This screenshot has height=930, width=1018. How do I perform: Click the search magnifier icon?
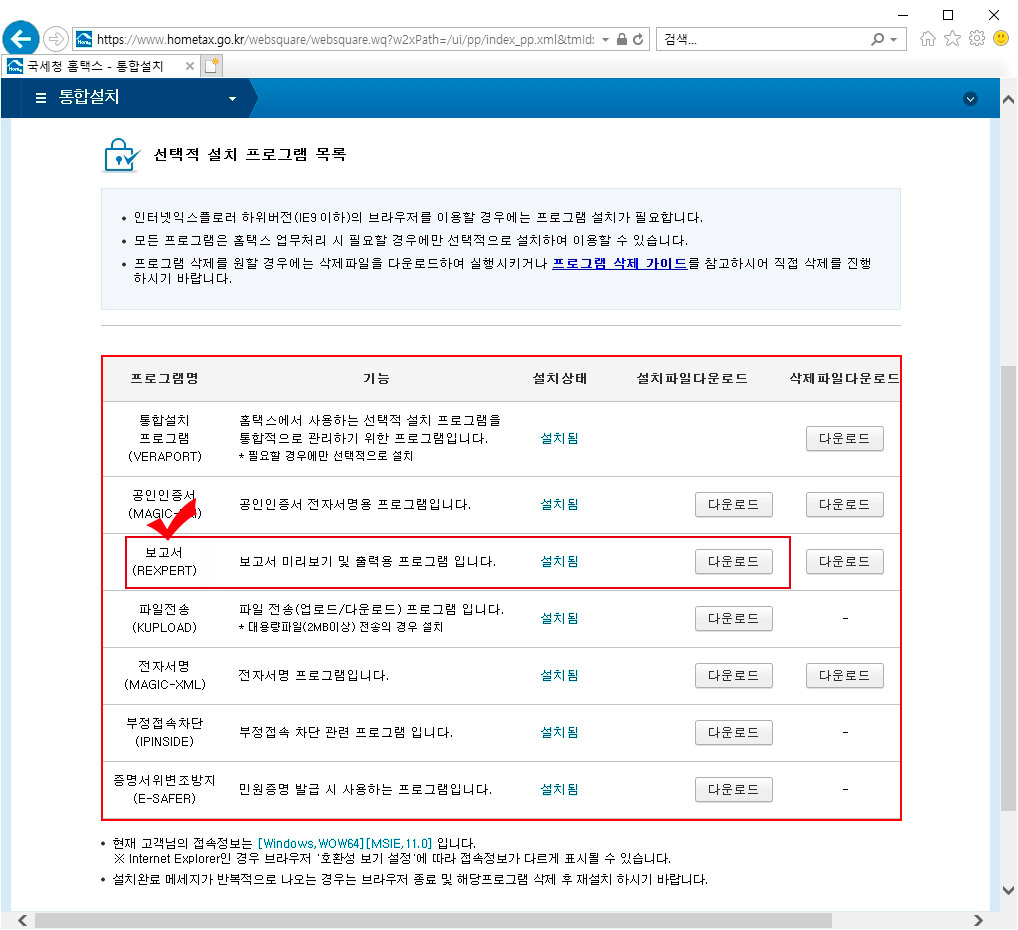pyautogui.click(x=878, y=38)
